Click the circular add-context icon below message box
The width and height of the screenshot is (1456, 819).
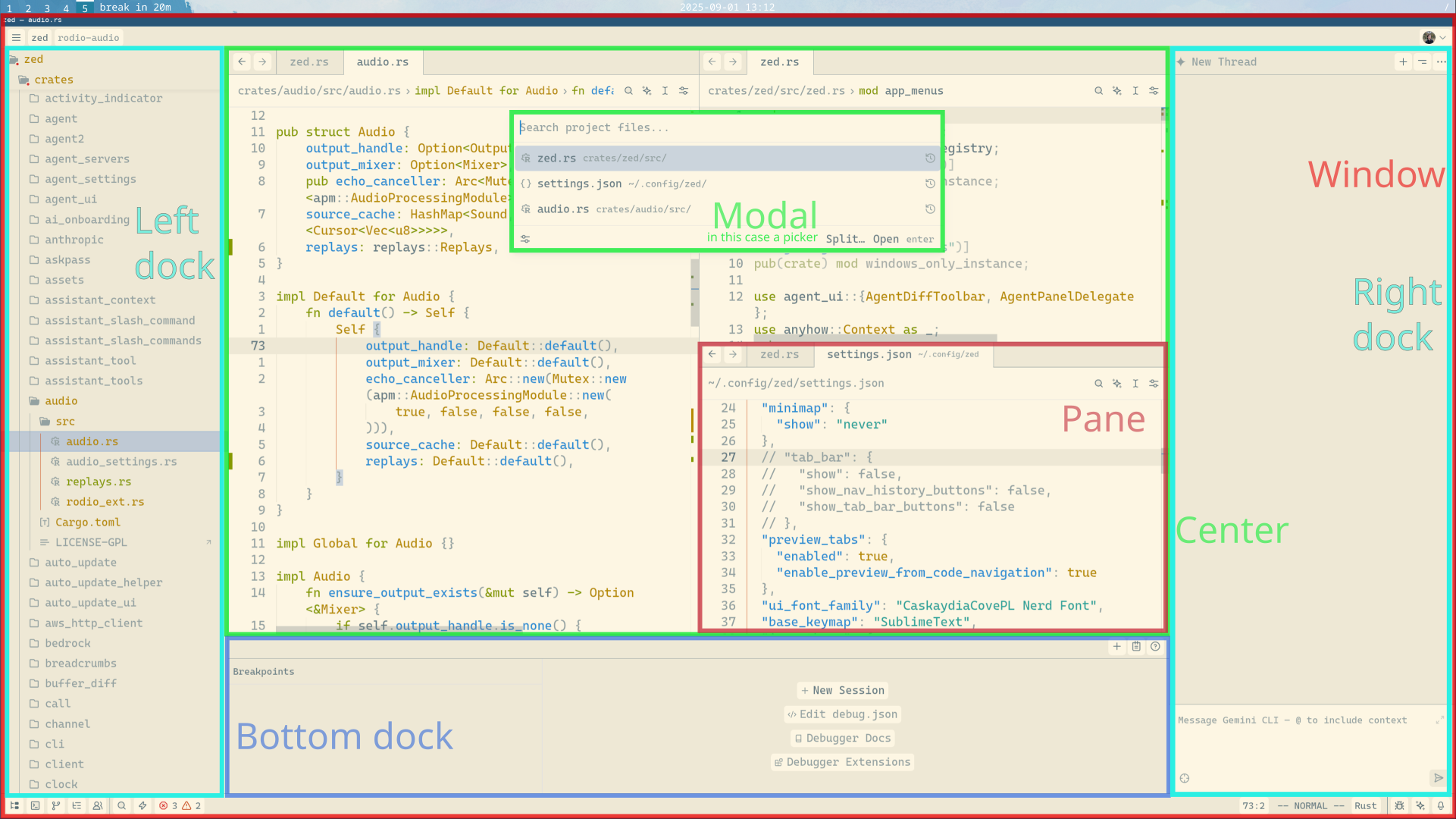coord(1185,778)
